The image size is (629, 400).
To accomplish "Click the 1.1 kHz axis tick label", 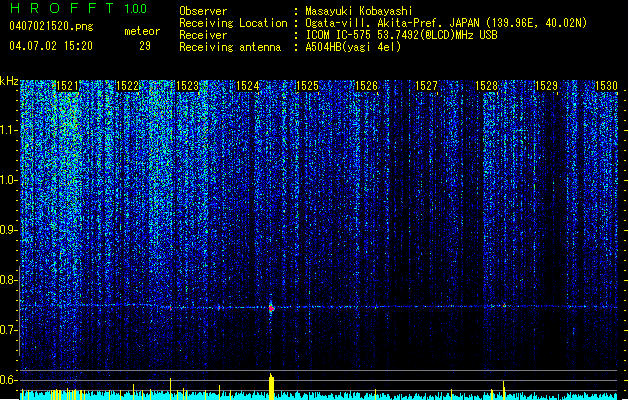I will 8,130.
